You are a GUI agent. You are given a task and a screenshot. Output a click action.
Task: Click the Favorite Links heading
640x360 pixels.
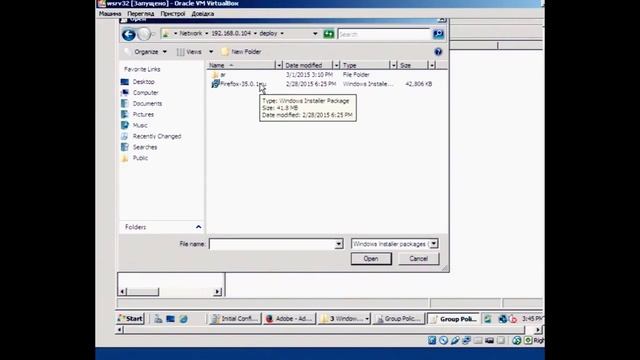(142, 69)
